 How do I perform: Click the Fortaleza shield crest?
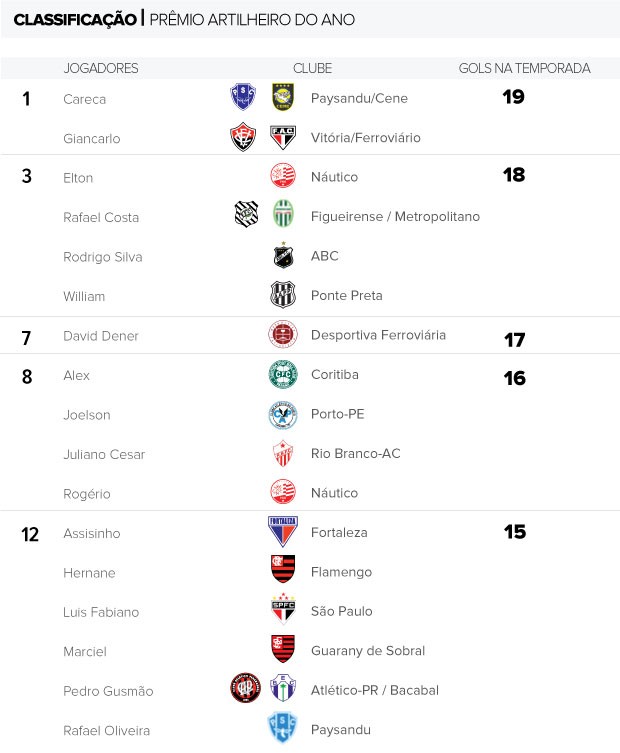tap(283, 532)
